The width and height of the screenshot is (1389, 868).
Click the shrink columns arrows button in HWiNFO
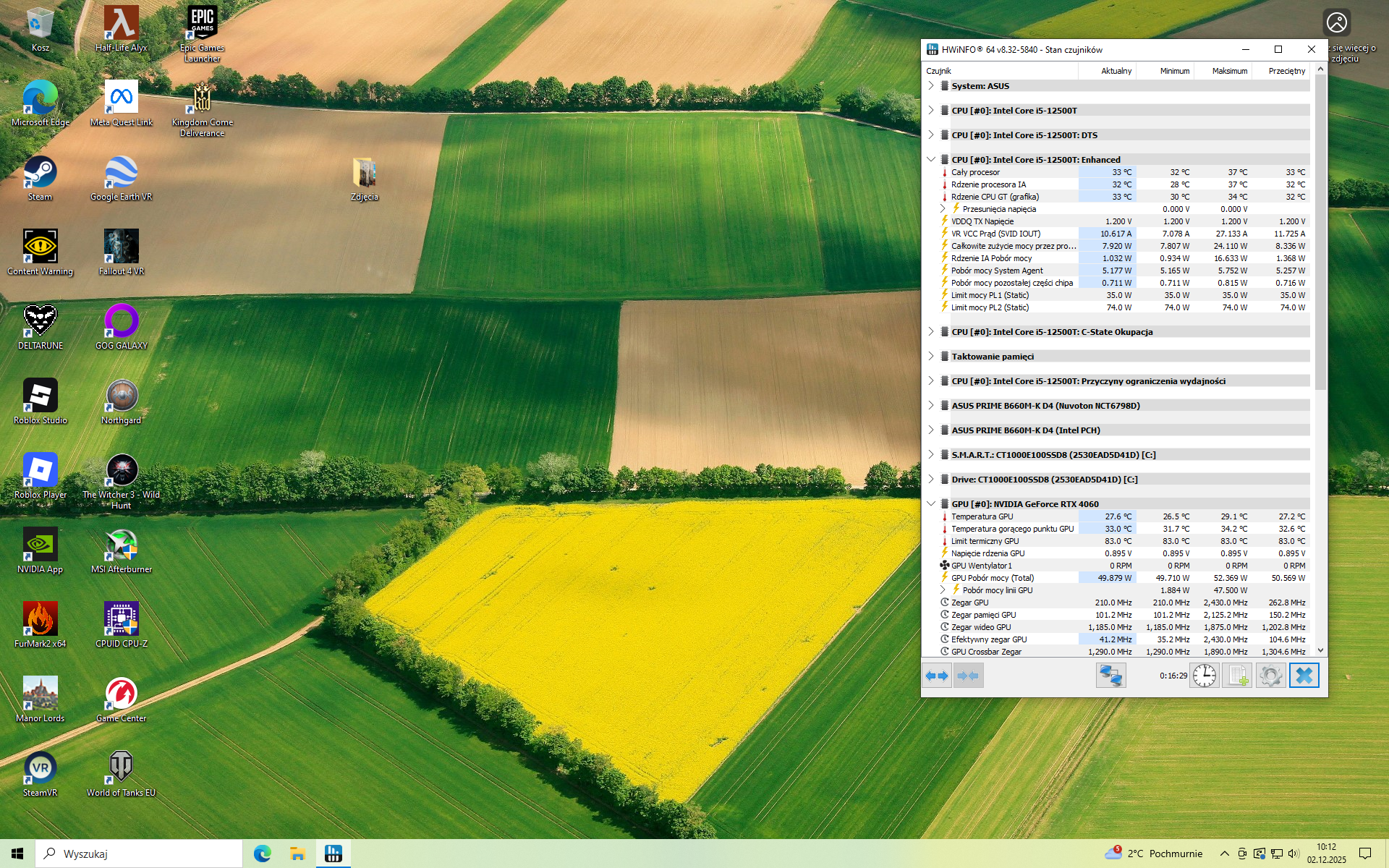(x=968, y=676)
